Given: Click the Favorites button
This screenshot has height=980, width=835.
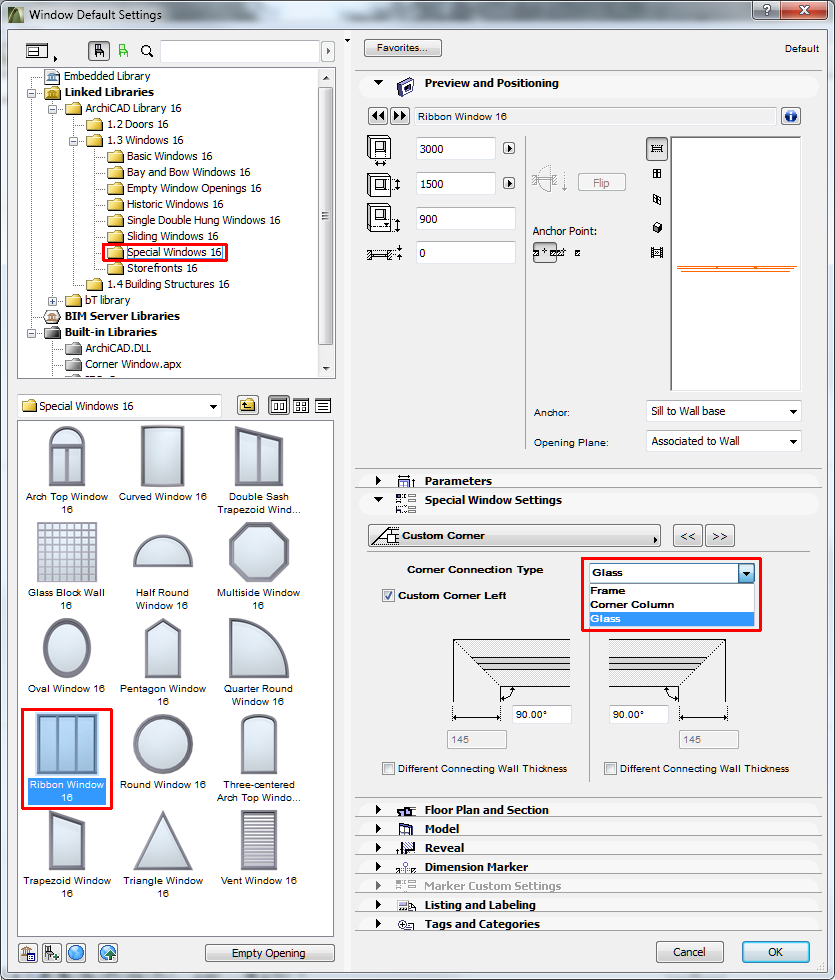Looking at the screenshot, I should (x=402, y=48).
